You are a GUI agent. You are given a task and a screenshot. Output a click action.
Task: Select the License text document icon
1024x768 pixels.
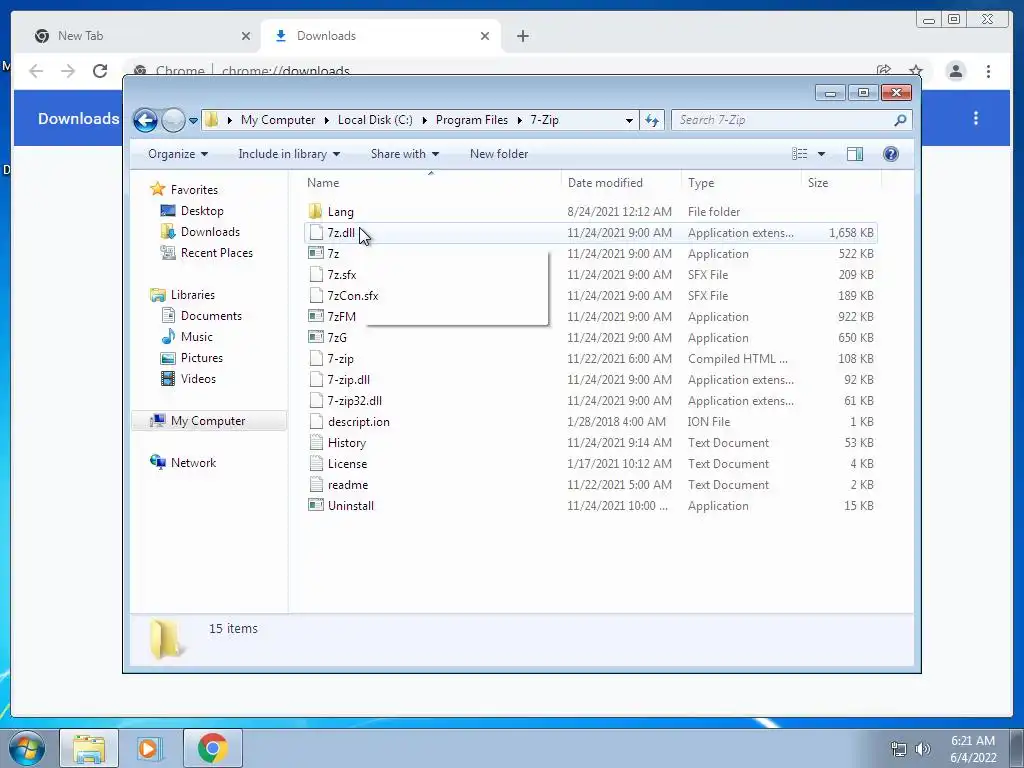click(316, 464)
